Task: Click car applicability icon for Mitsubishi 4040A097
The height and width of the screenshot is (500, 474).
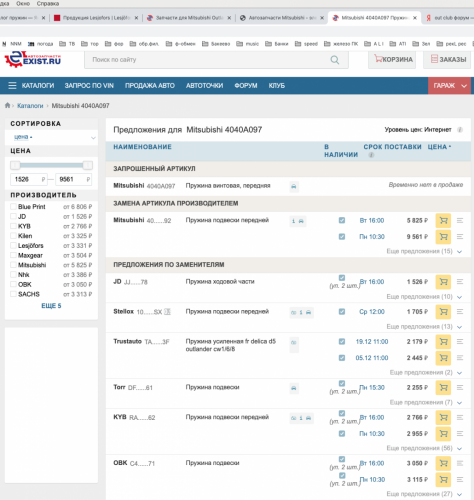Action: pos(294,186)
